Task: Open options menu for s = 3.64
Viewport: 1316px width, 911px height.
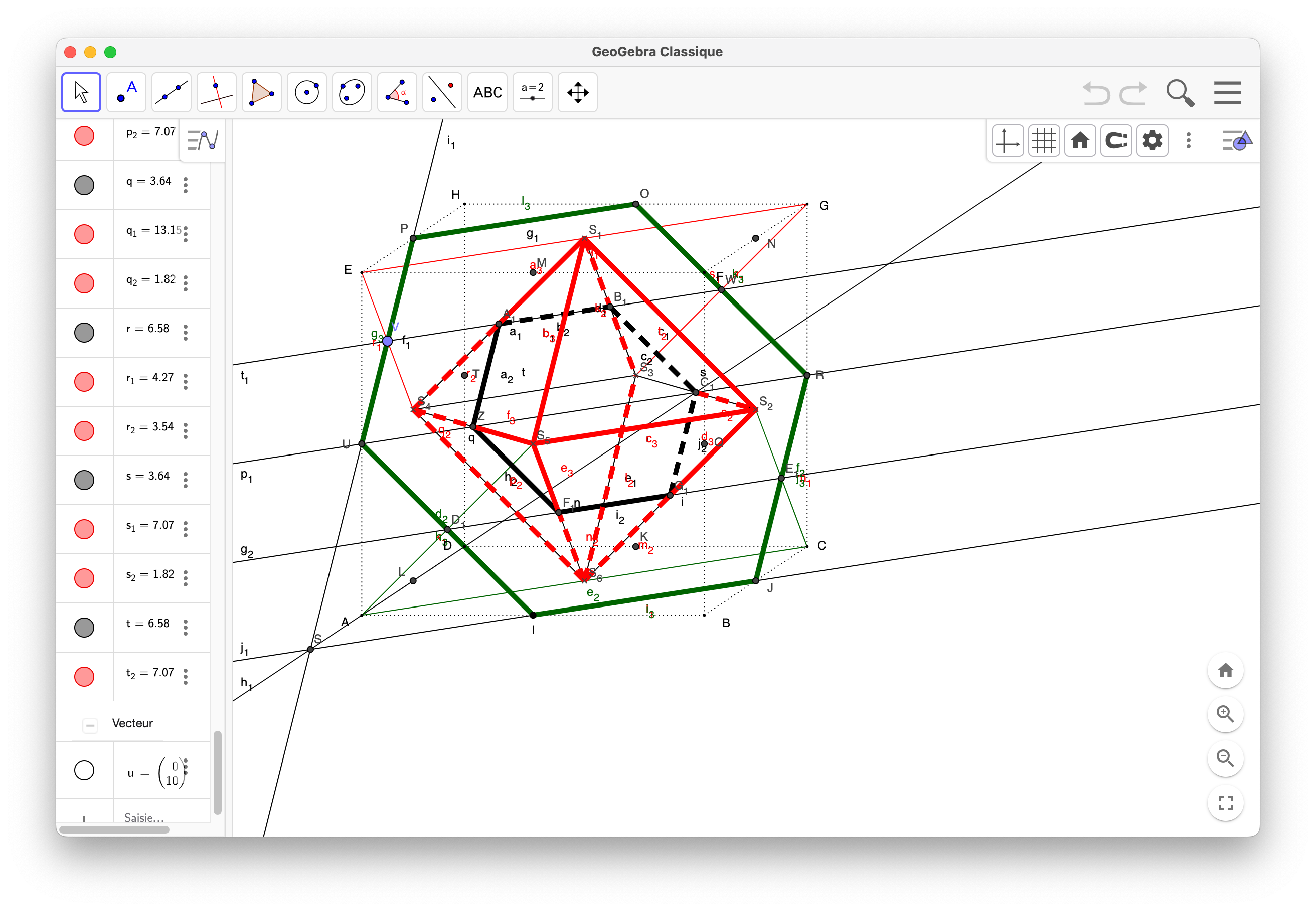Action: 186,480
